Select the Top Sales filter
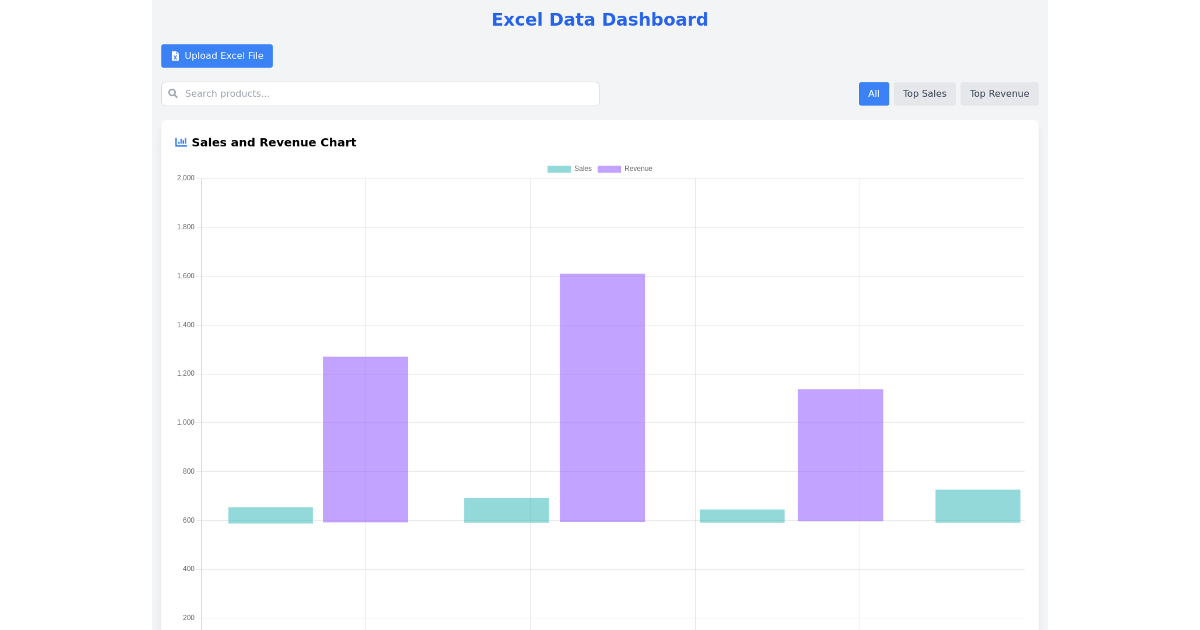Screen dimensions: 1200x630 tap(924, 93)
